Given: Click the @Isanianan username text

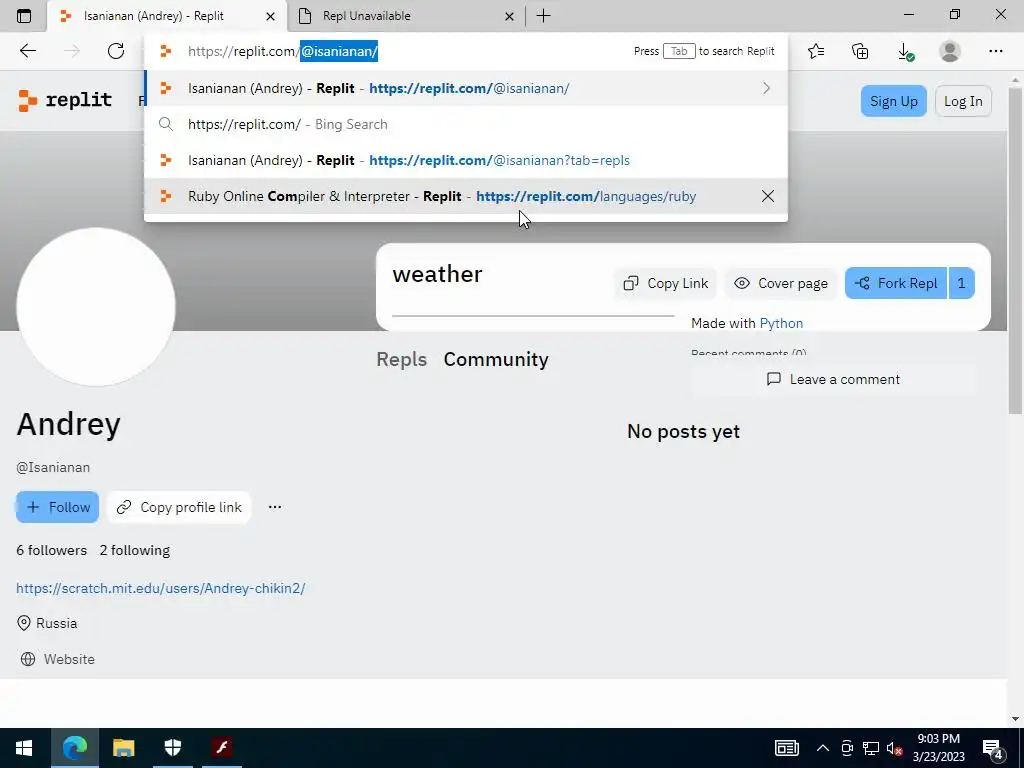Looking at the screenshot, I should coord(53,468).
